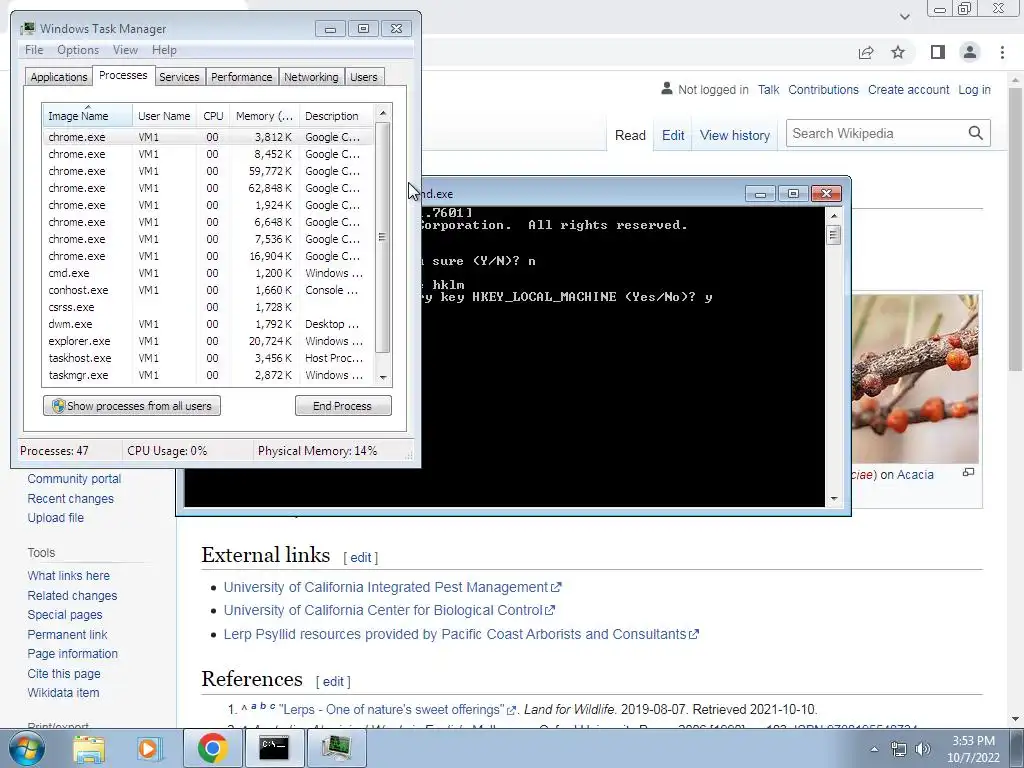
Task: Switch to Google Chrome on the taskbar
Action: click(x=212, y=748)
